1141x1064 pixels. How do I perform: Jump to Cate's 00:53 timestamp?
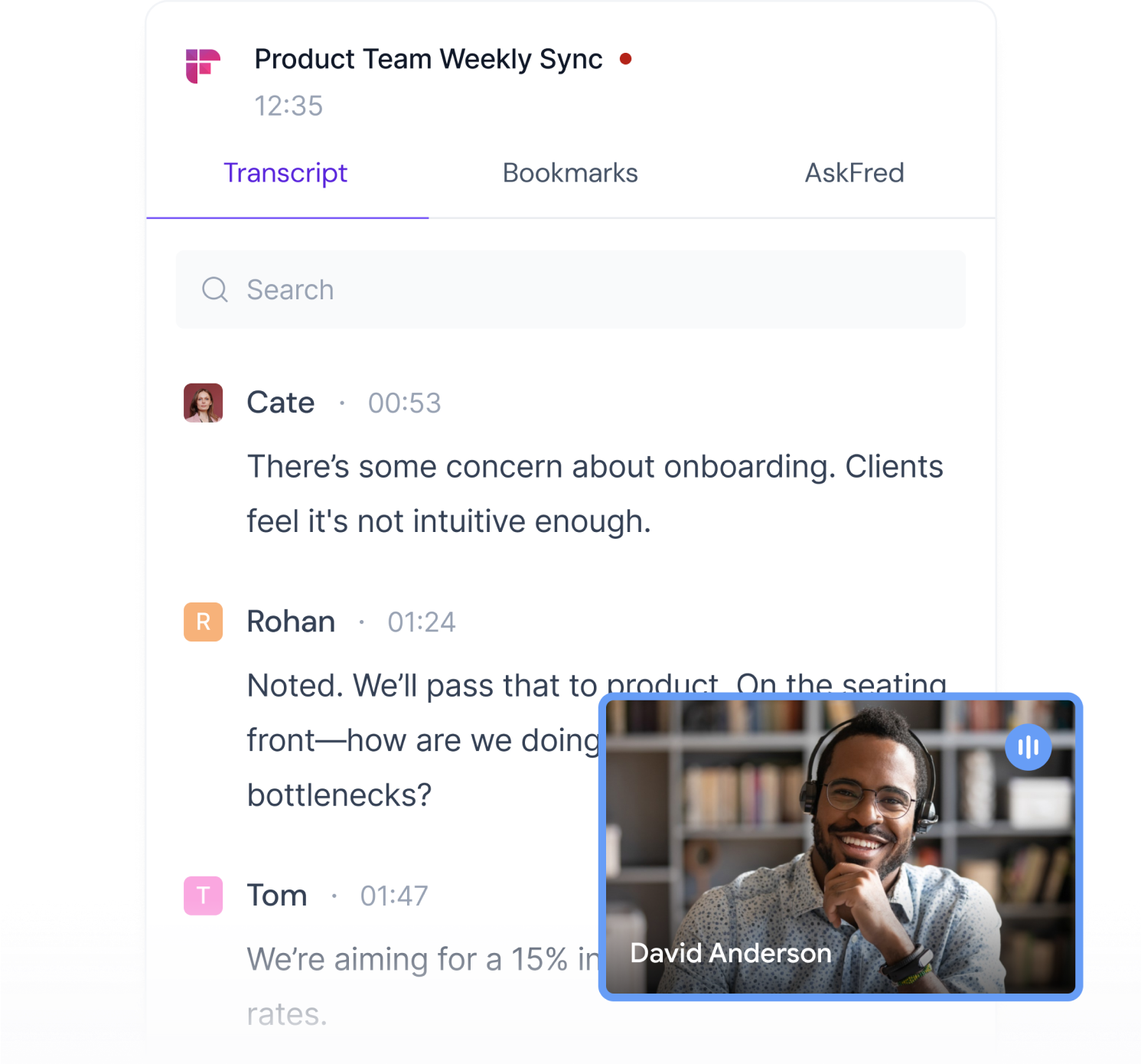point(404,403)
